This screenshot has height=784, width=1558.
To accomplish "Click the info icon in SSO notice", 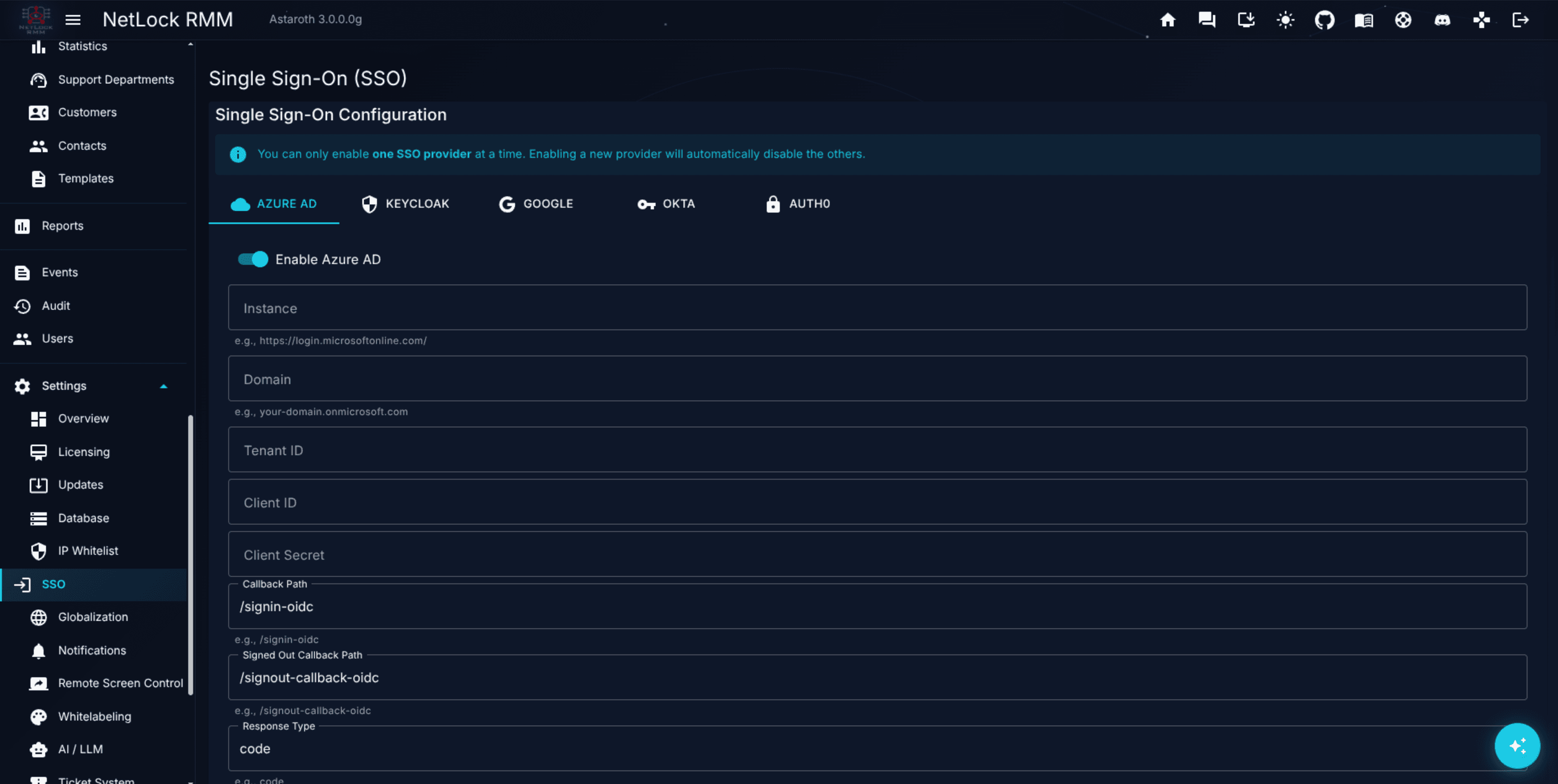I will [x=238, y=155].
